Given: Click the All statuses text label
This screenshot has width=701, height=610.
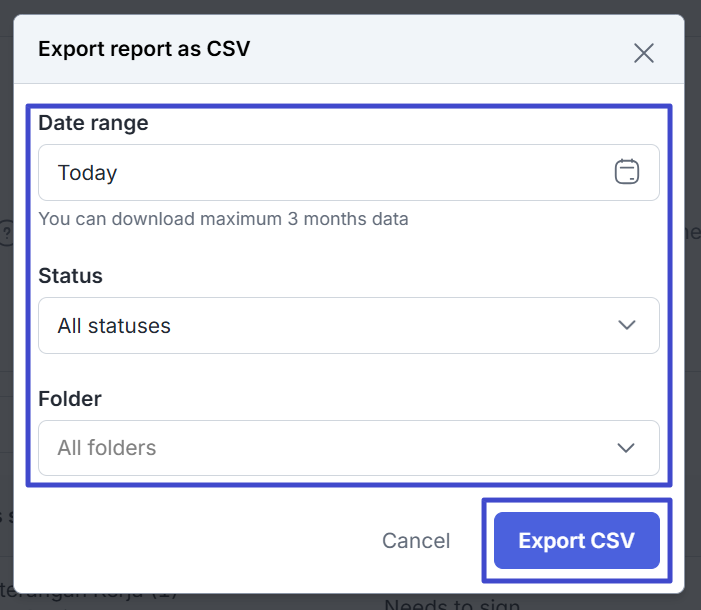Looking at the screenshot, I should tap(114, 326).
